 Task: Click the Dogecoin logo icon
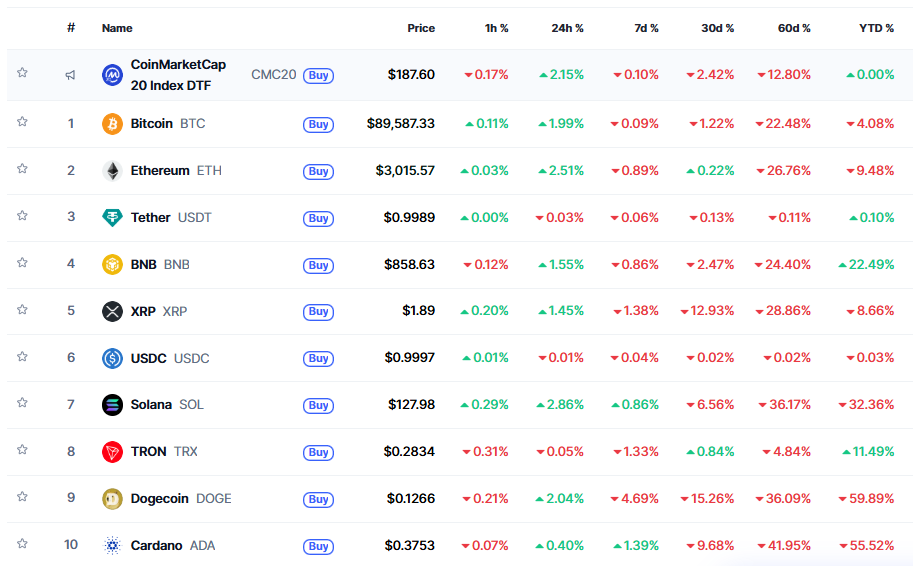coord(113,499)
